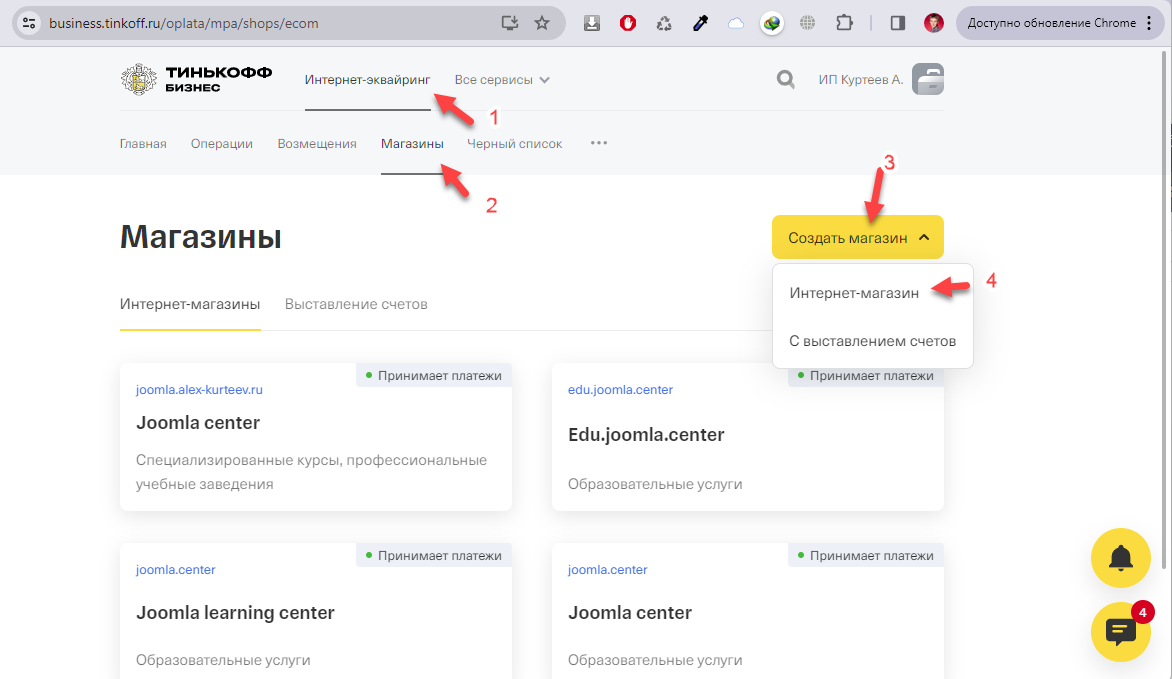This screenshot has width=1172, height=679.
Task: Open joomla.center link above bottom-right Joomla center
Action: pyautogui.click(x=608, y=570)
